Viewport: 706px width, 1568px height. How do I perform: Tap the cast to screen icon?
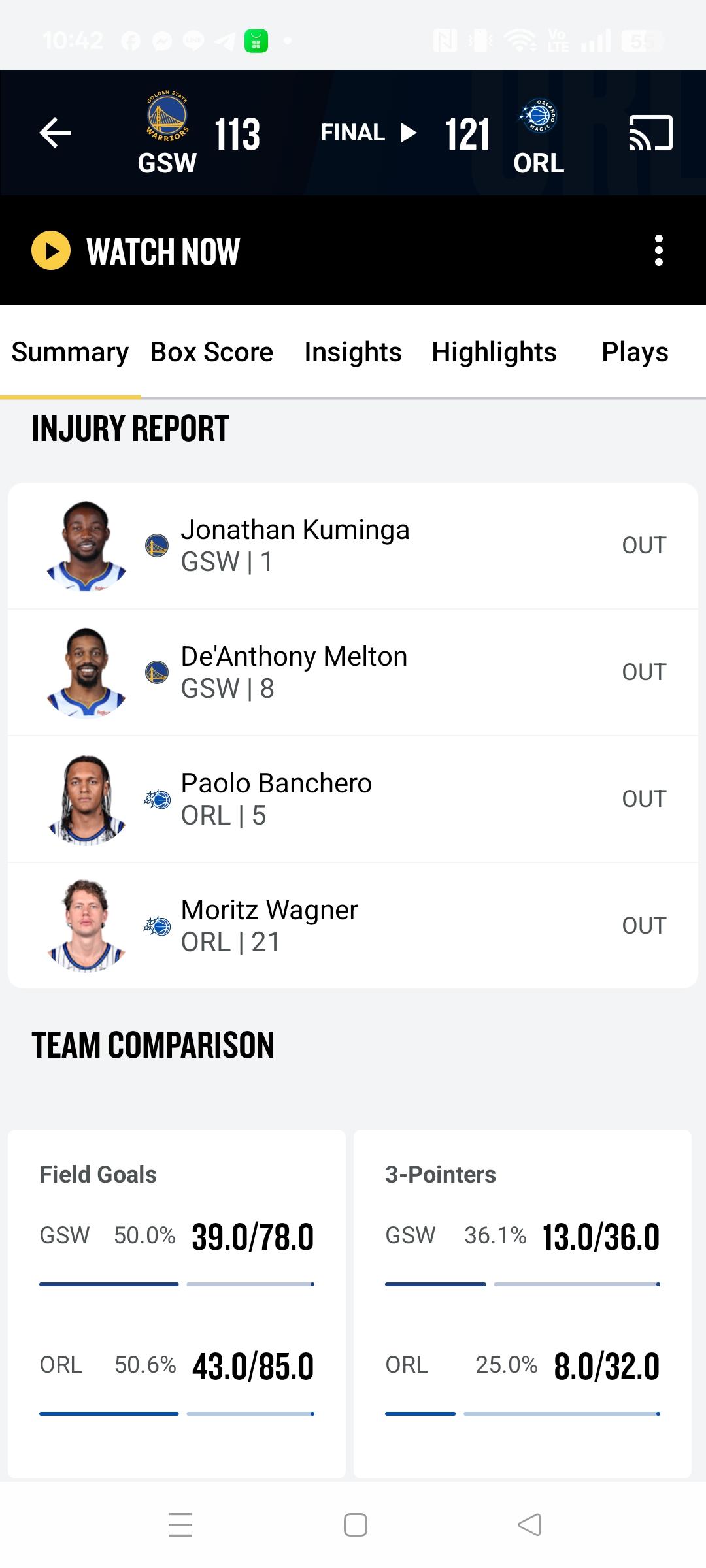click(x=650, y=133)
